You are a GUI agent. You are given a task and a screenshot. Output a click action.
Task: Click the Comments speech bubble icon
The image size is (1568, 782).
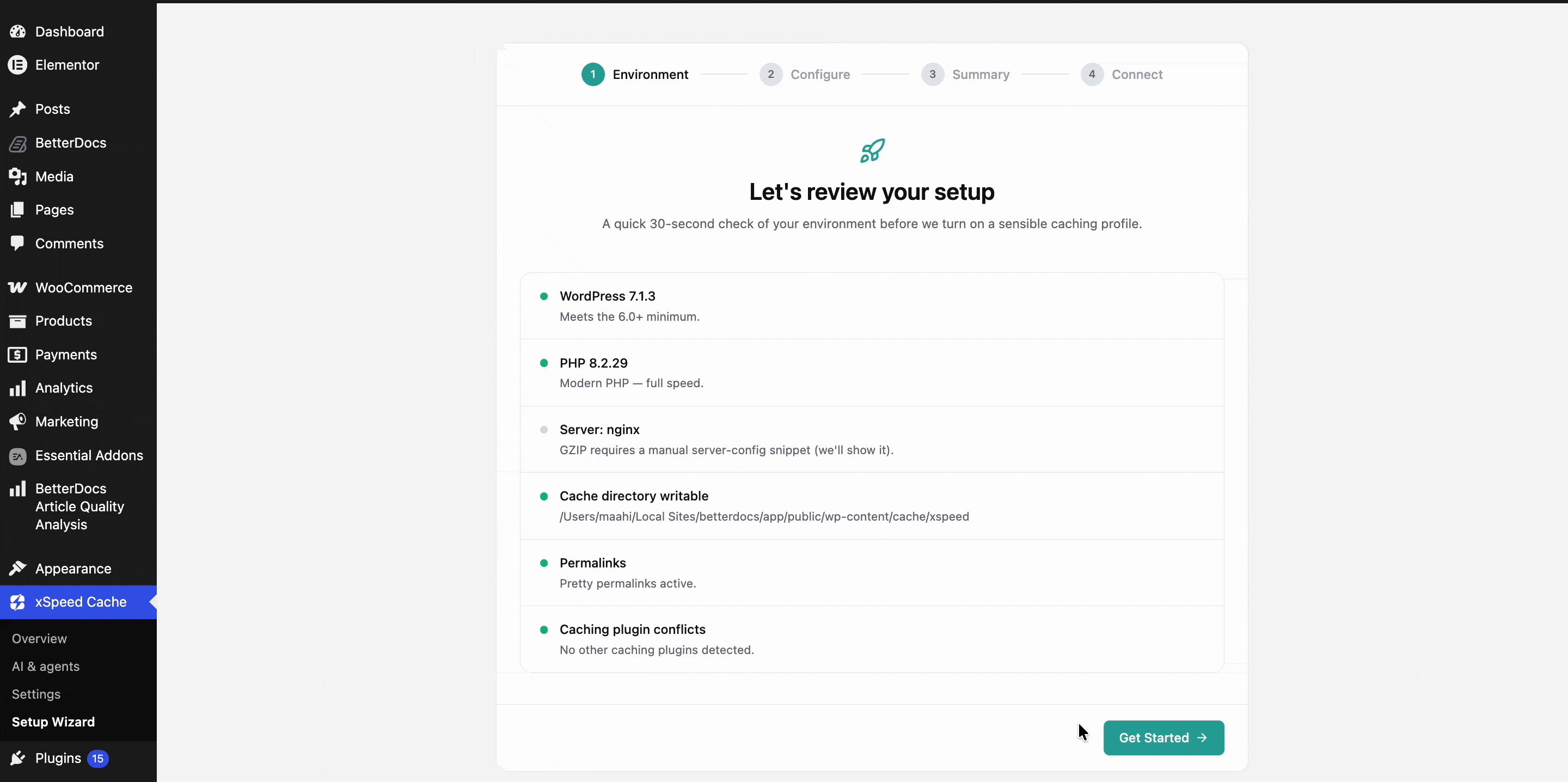(x=17, y=243)
